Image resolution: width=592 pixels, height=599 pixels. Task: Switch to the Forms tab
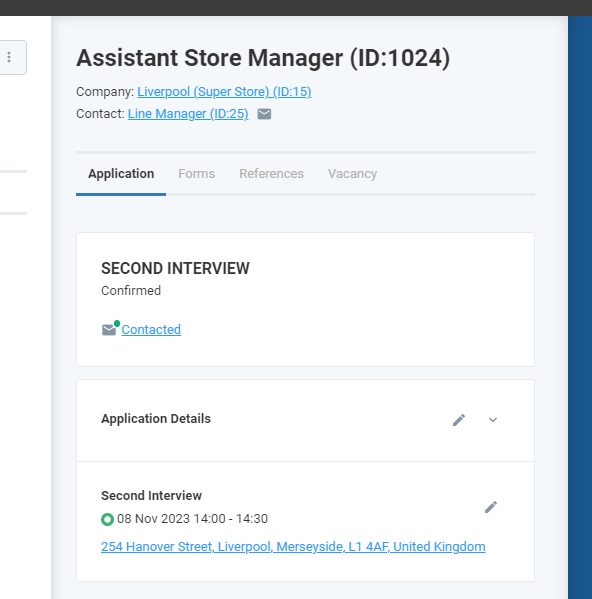[x=197, y=174]
